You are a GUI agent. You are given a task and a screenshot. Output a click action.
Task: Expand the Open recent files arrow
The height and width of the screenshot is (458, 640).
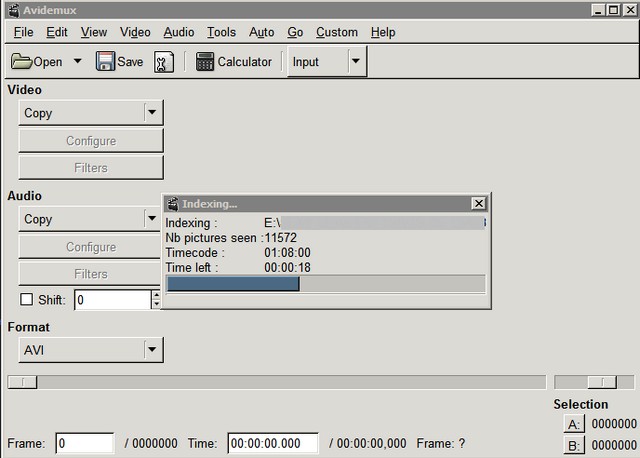click(x=78, y=61)
